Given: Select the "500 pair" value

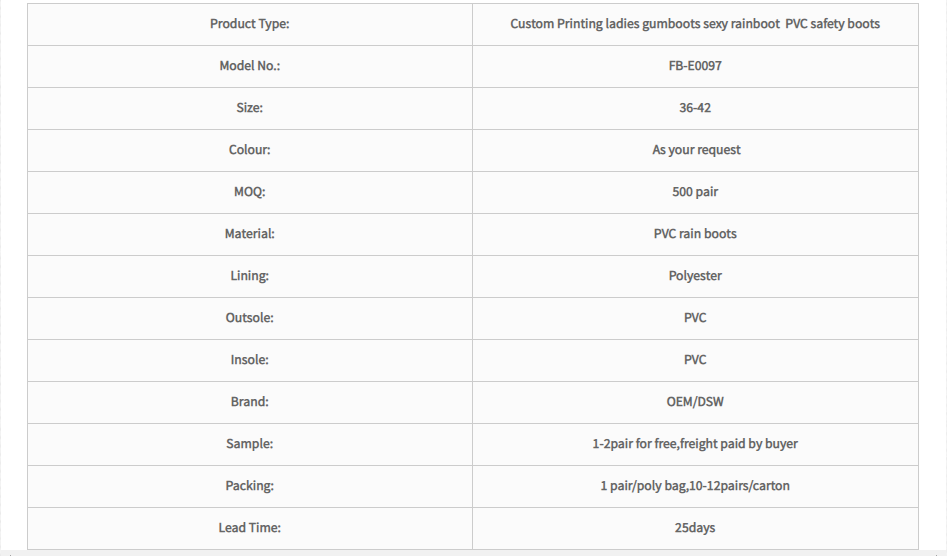Looking at the screenshot, I should (x=695, y=192).
